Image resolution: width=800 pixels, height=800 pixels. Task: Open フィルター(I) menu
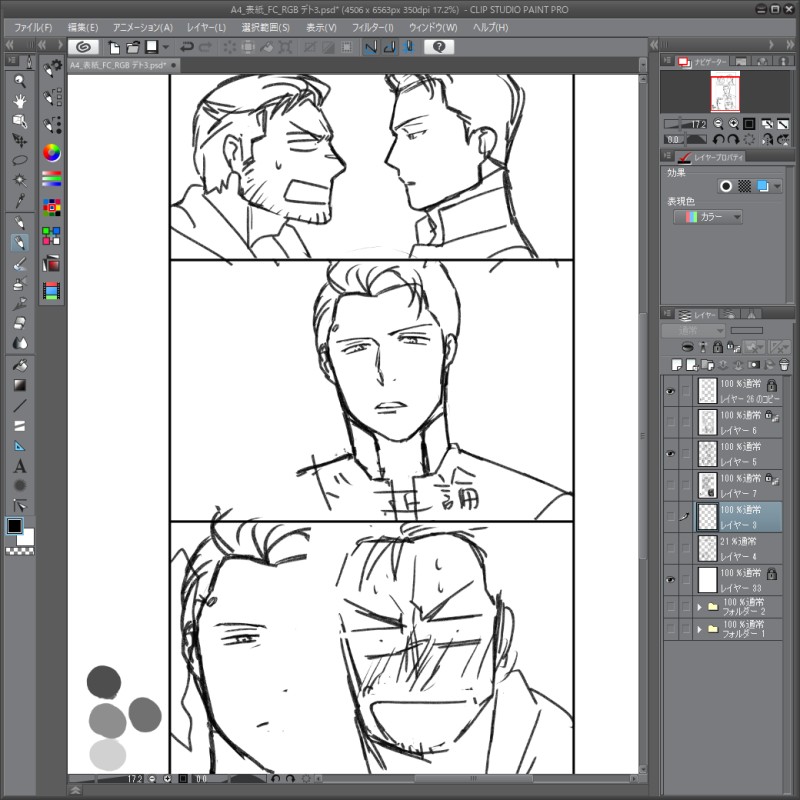(x=372, y=28)
